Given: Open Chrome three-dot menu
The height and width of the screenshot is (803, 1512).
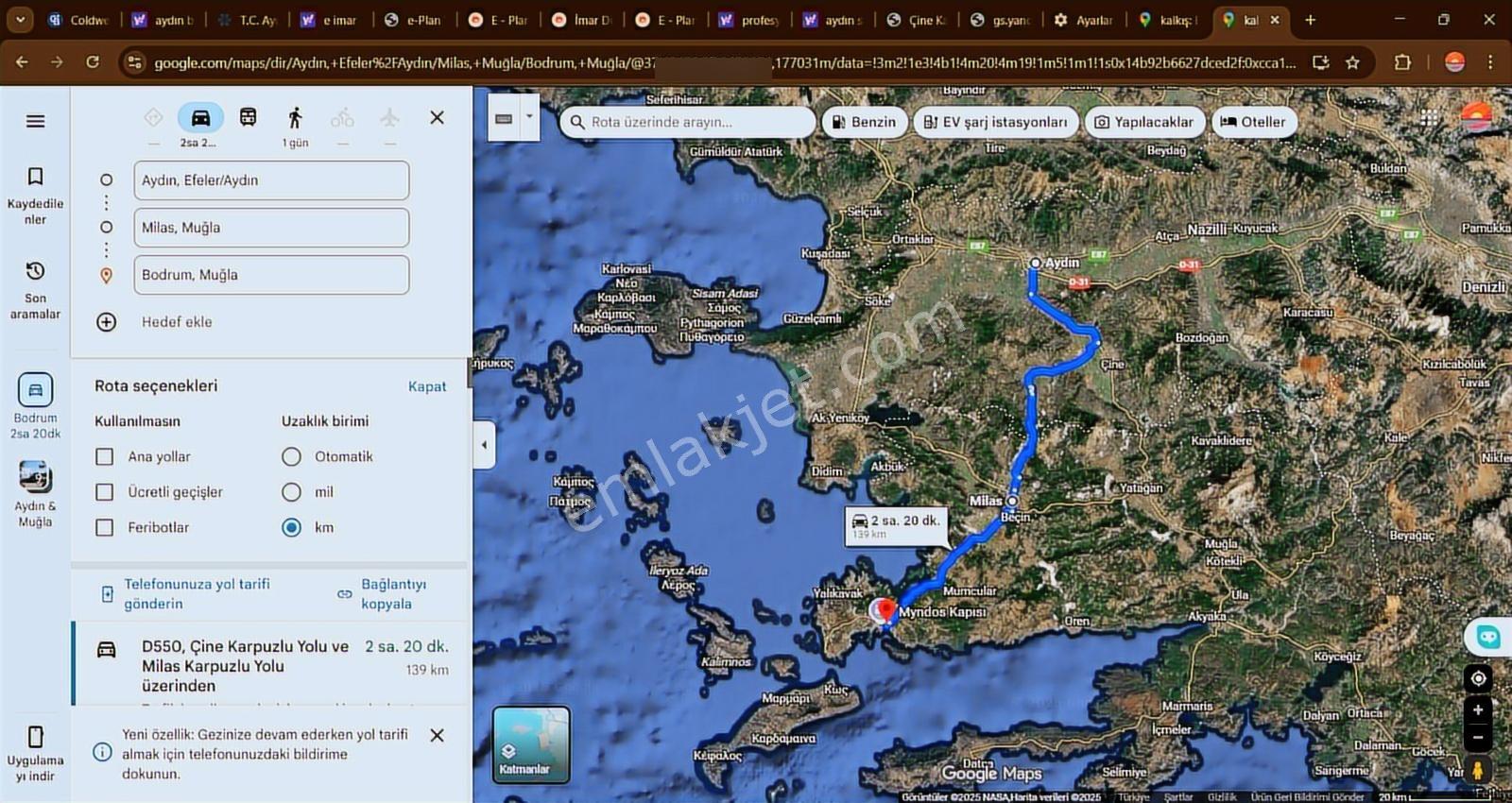Looking at the screenshot, I should tap(1490, 62).
